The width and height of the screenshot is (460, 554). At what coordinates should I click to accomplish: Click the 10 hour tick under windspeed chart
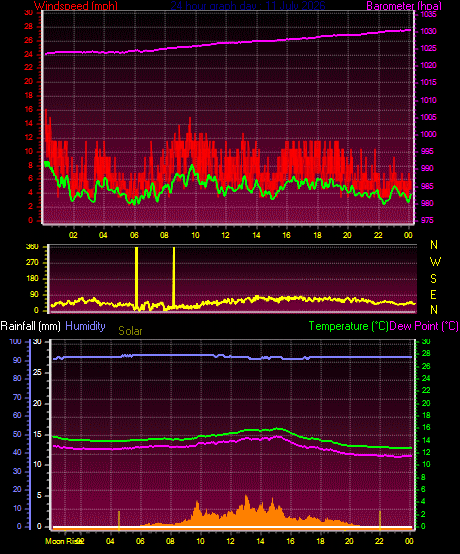tap(195, 235)
